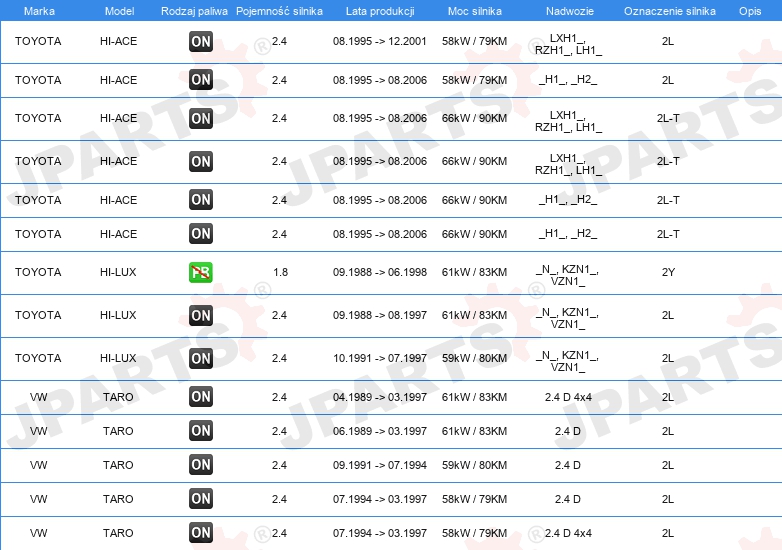The height and width of the screenshot is (550, 782).
Task: Click the Opis column header
Action: tap(750, 10)
